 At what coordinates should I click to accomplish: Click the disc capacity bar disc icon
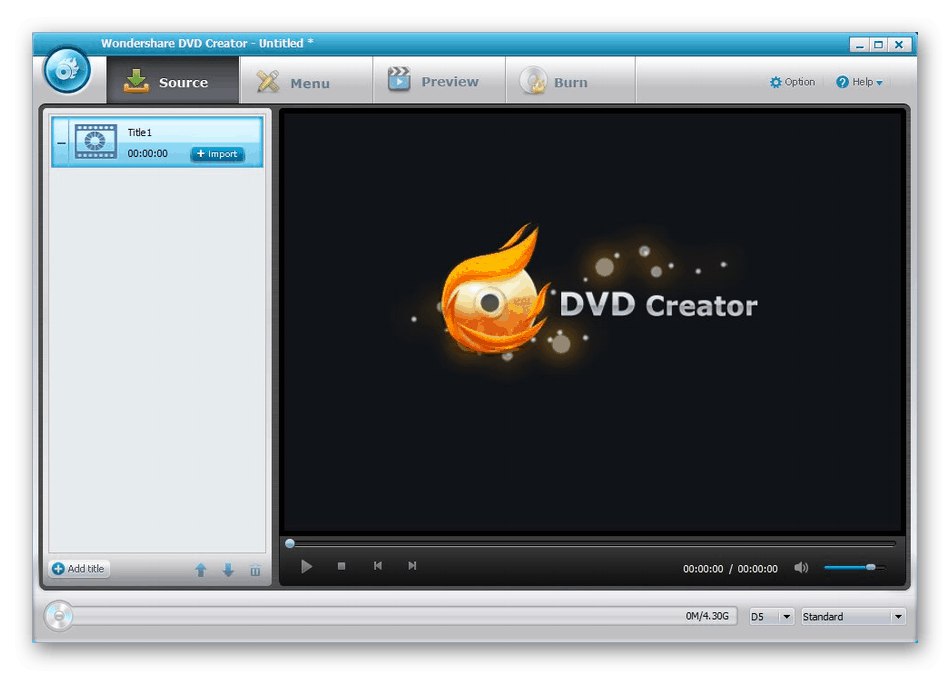[x=59, y=616]
